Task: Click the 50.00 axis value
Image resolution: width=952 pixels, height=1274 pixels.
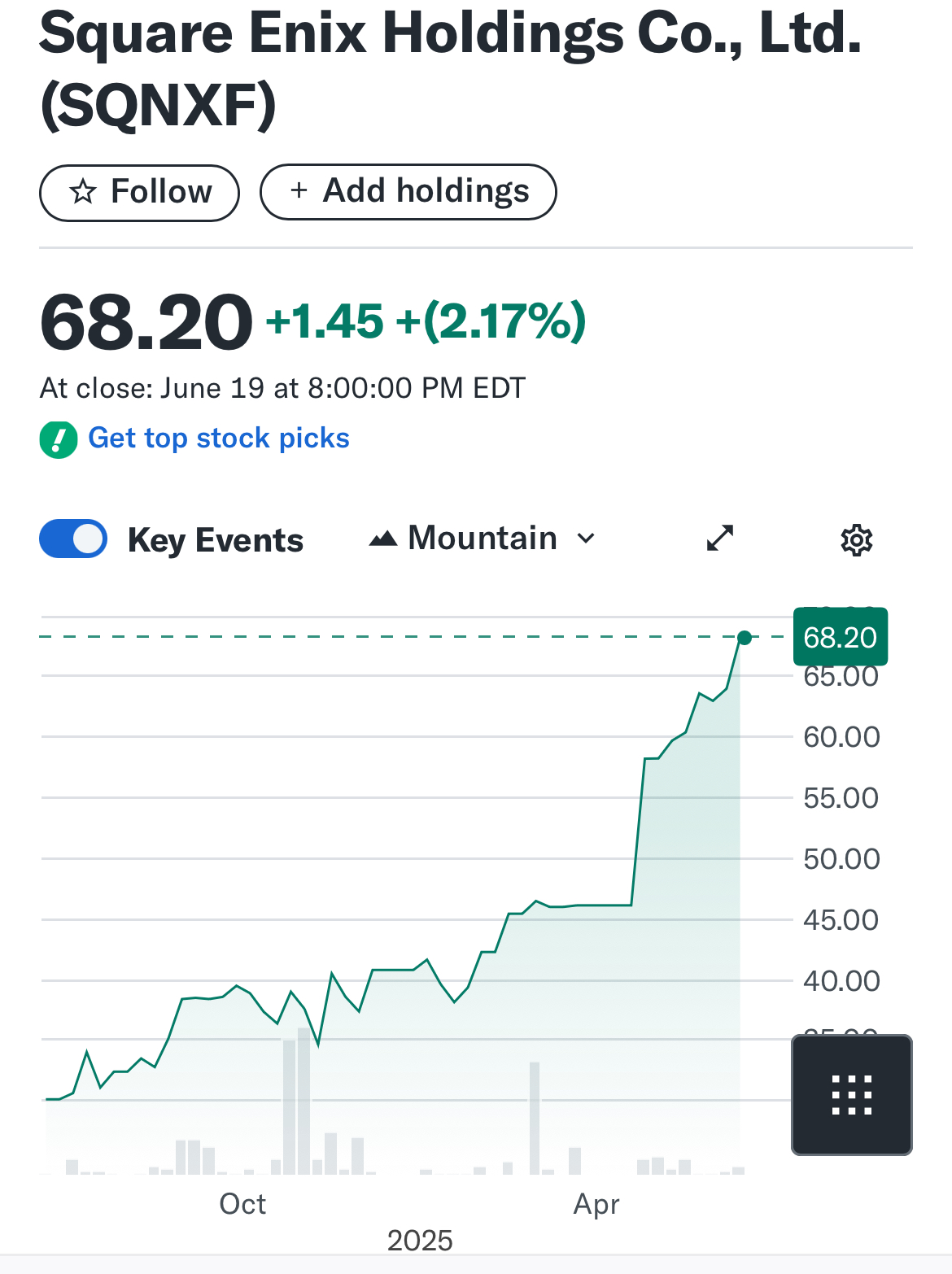Action: click(841, 859)
